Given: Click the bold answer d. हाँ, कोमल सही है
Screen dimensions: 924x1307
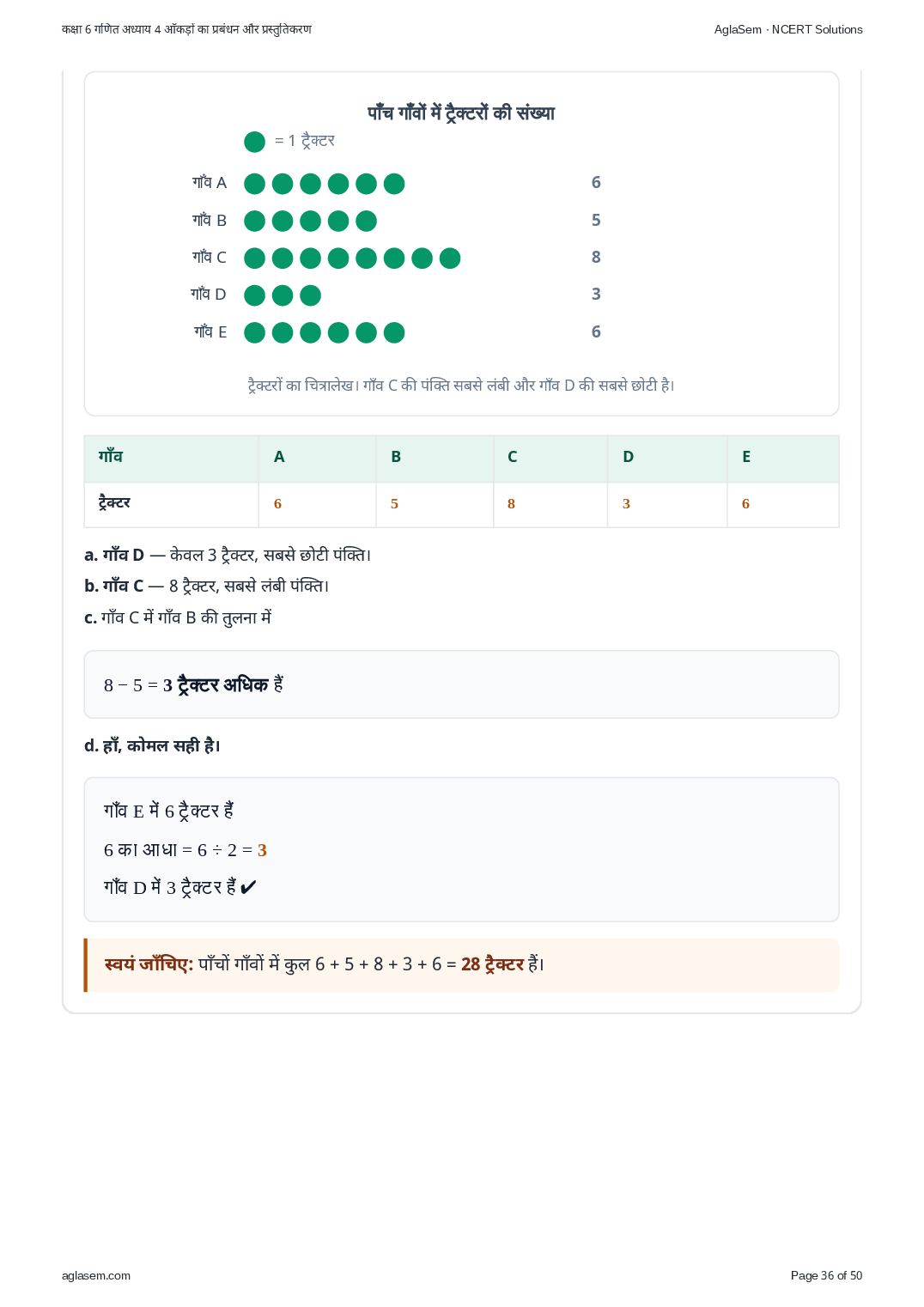Looking at the screenshot, I should tap(152, 745).
